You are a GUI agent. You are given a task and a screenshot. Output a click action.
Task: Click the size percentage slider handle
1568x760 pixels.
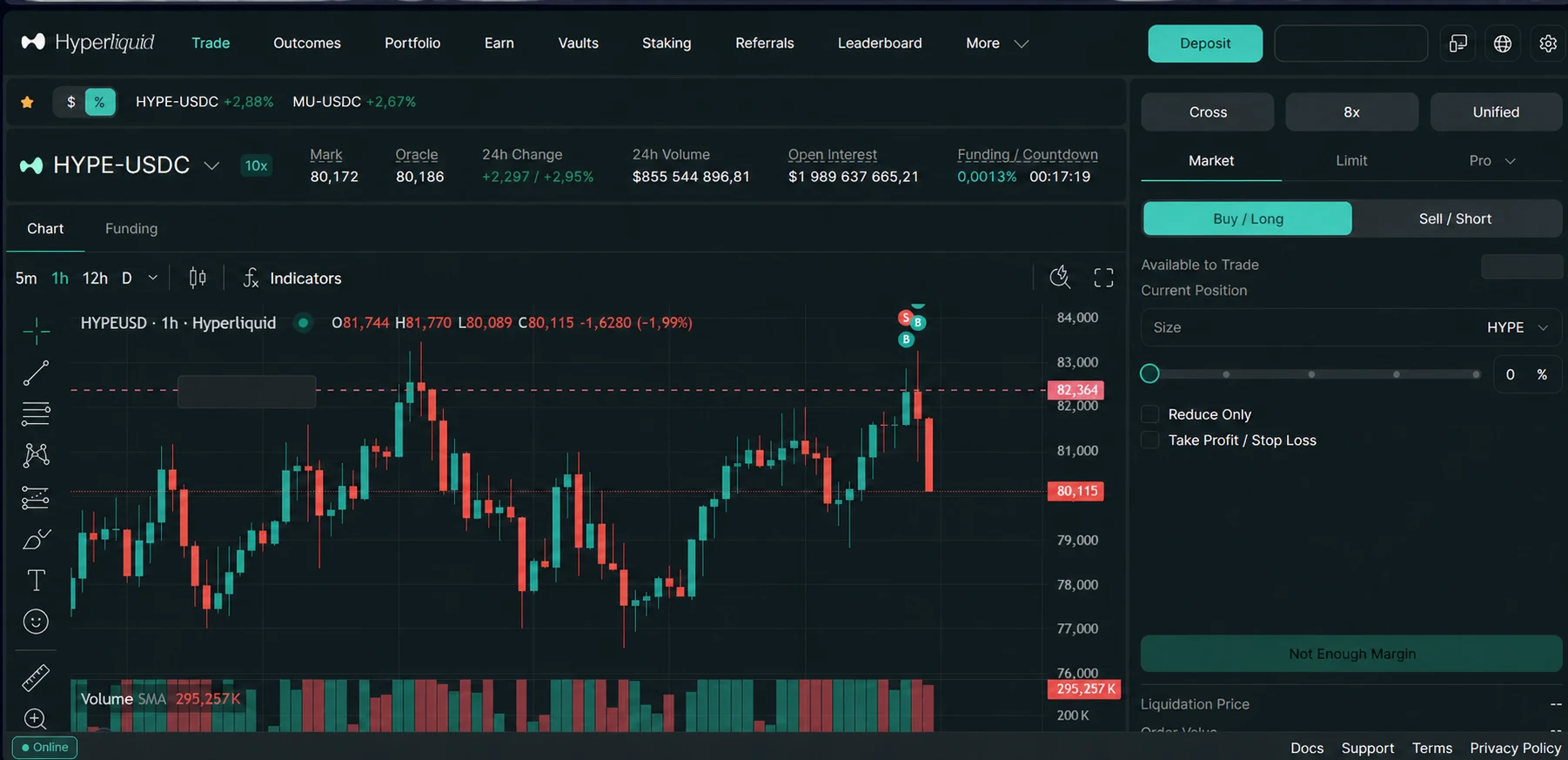pos(1149,374)
